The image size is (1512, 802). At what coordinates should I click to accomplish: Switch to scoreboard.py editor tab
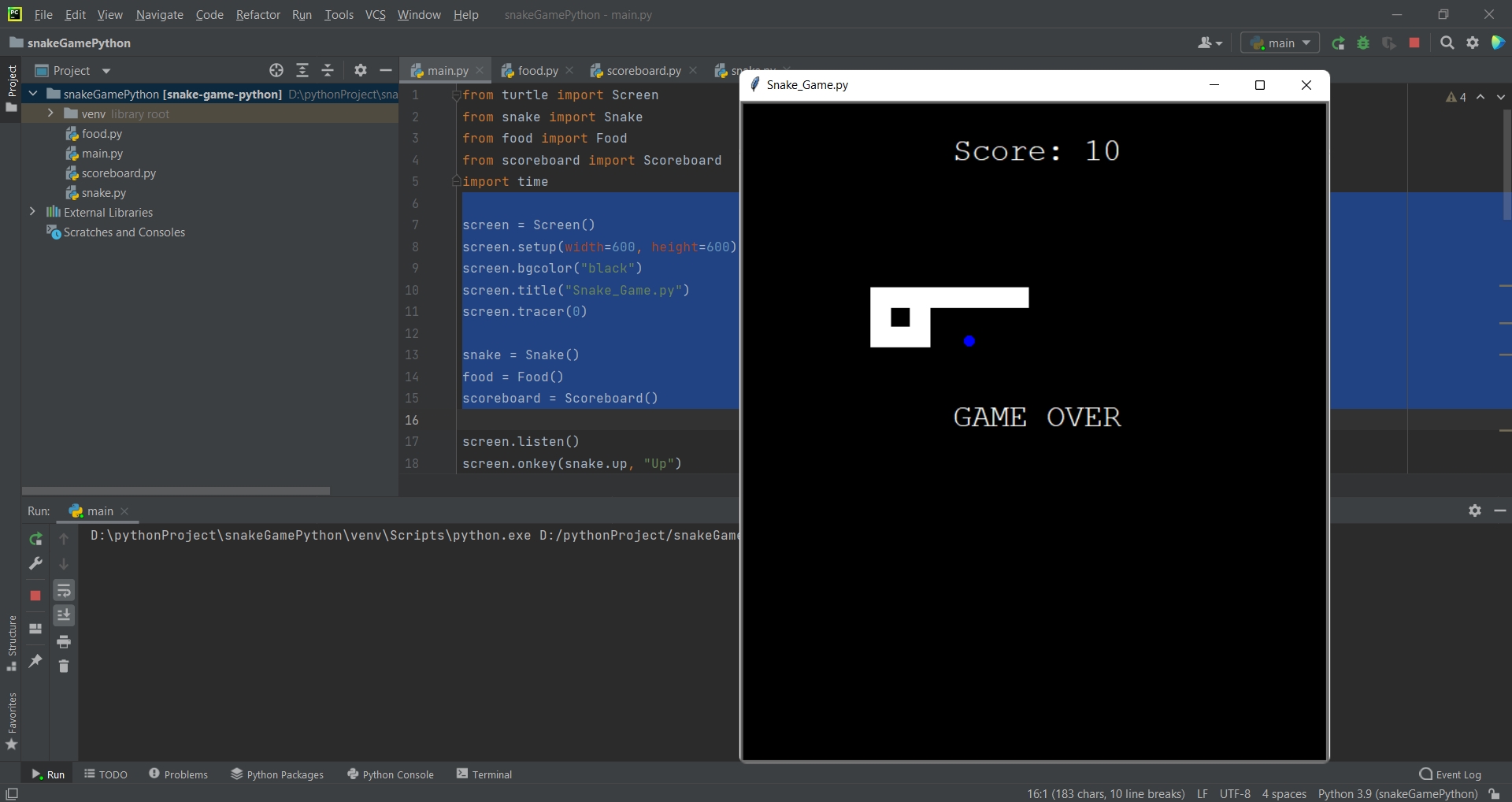643,71
